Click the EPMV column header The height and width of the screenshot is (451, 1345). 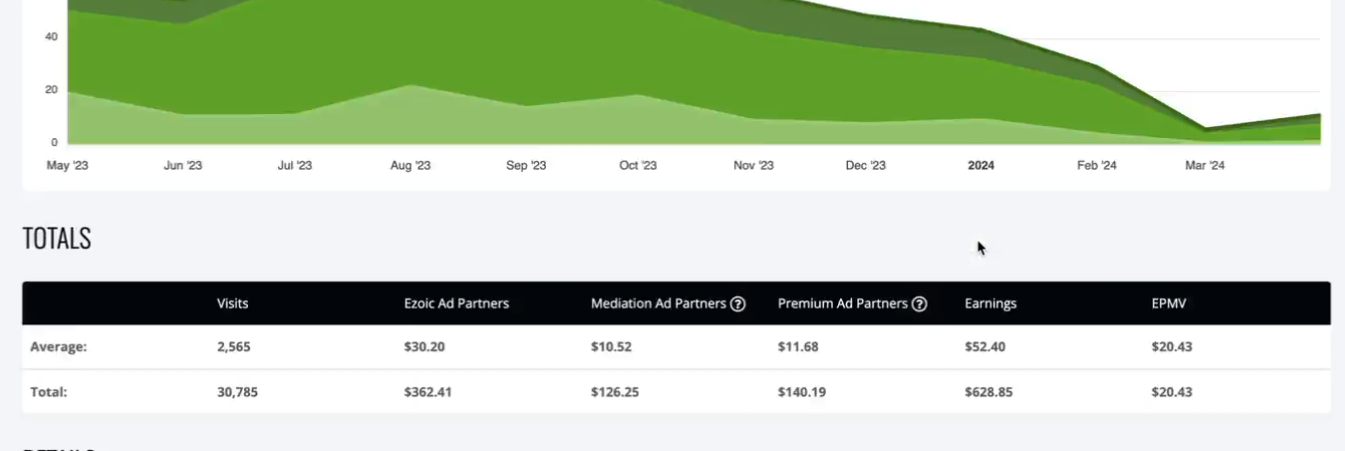(x=1168, y=304)
